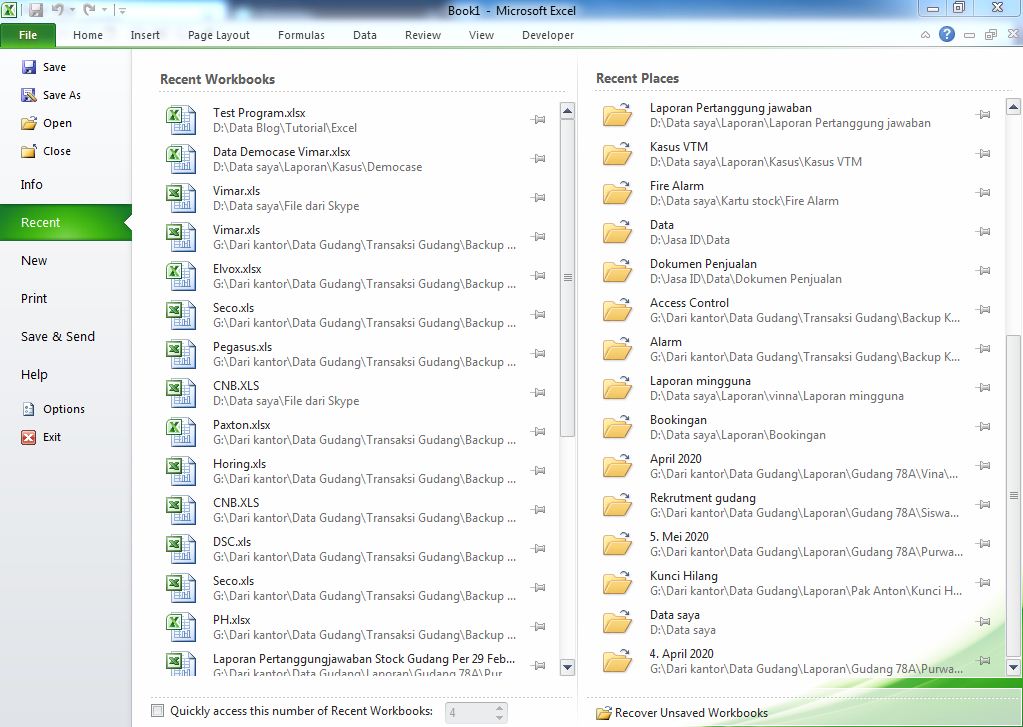Click the Save icon in Backstage menu
The width and height of the screenshot is (1023, 727).
(29, 67)
